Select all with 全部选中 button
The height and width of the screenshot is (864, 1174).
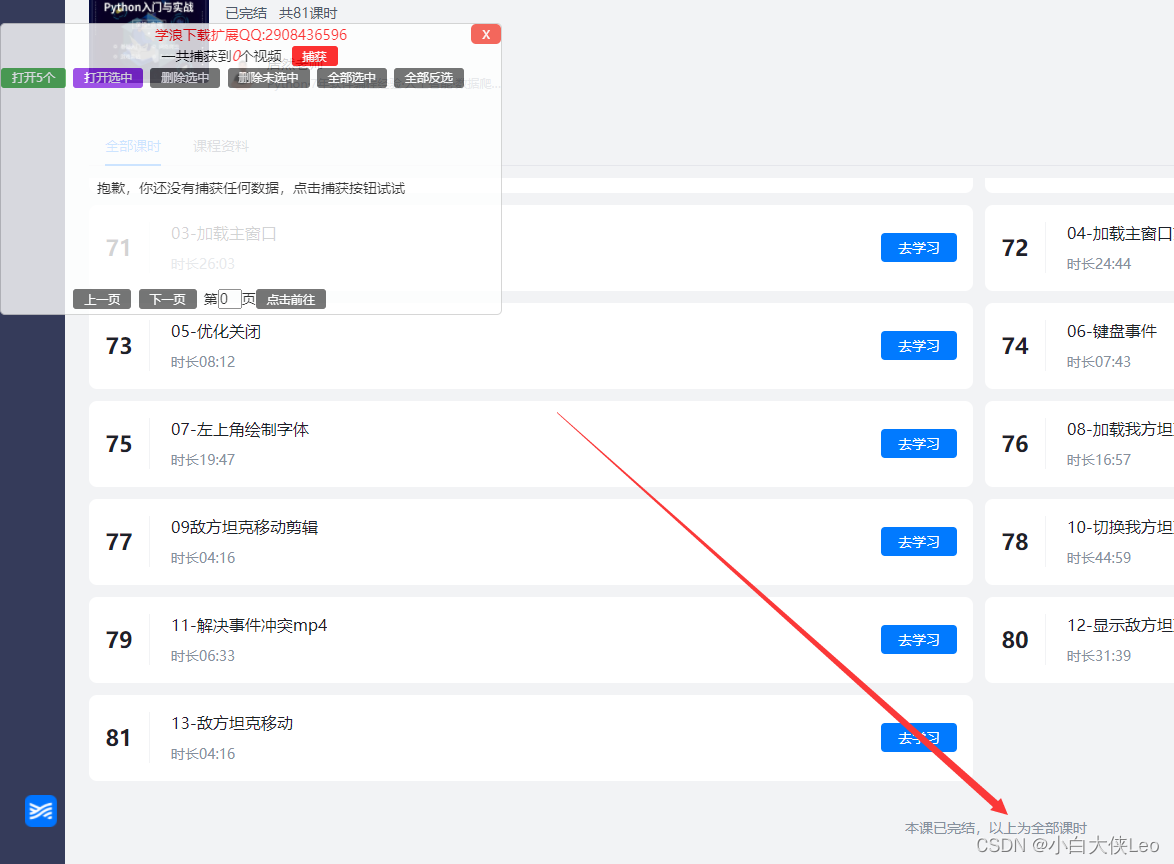click(x=352, y=78)
